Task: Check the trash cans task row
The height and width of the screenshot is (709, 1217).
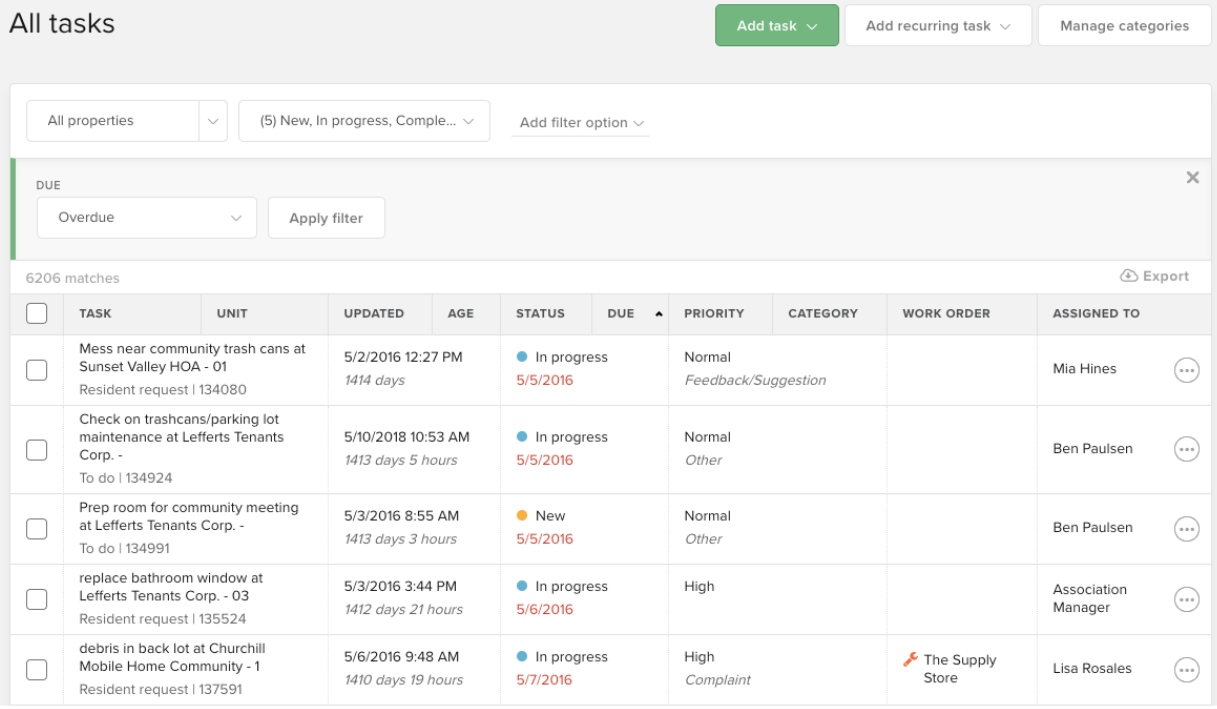Action: (37, 369)
